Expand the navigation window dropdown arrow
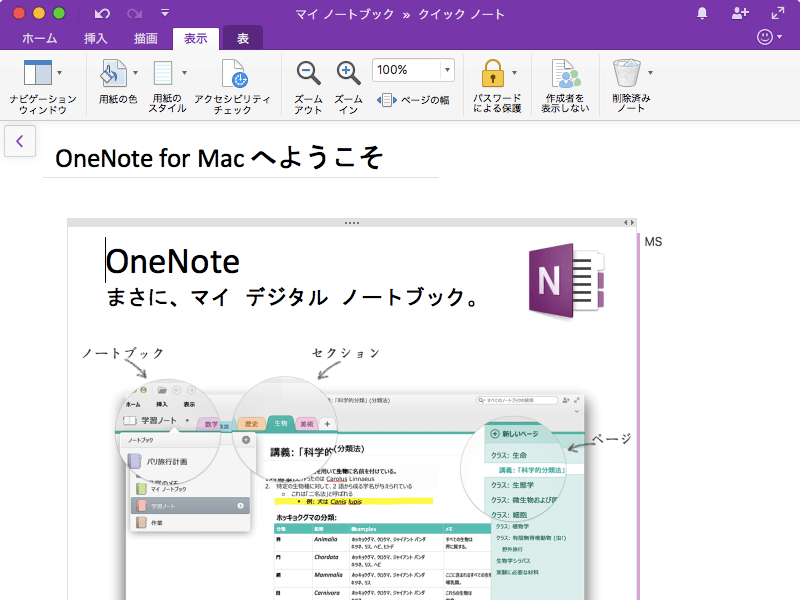This screenshot has width=800, height=600. (x=60, y=73)
